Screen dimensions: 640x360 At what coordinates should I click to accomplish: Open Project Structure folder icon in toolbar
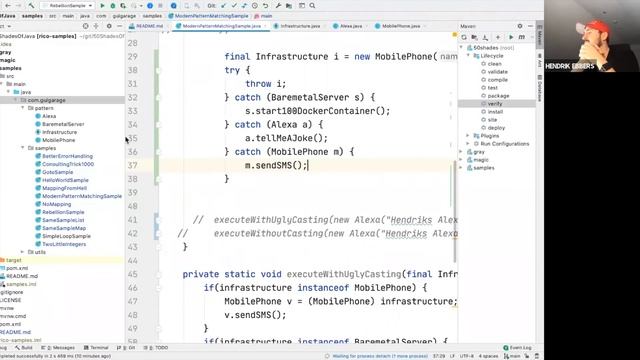[x=289, y=6]
